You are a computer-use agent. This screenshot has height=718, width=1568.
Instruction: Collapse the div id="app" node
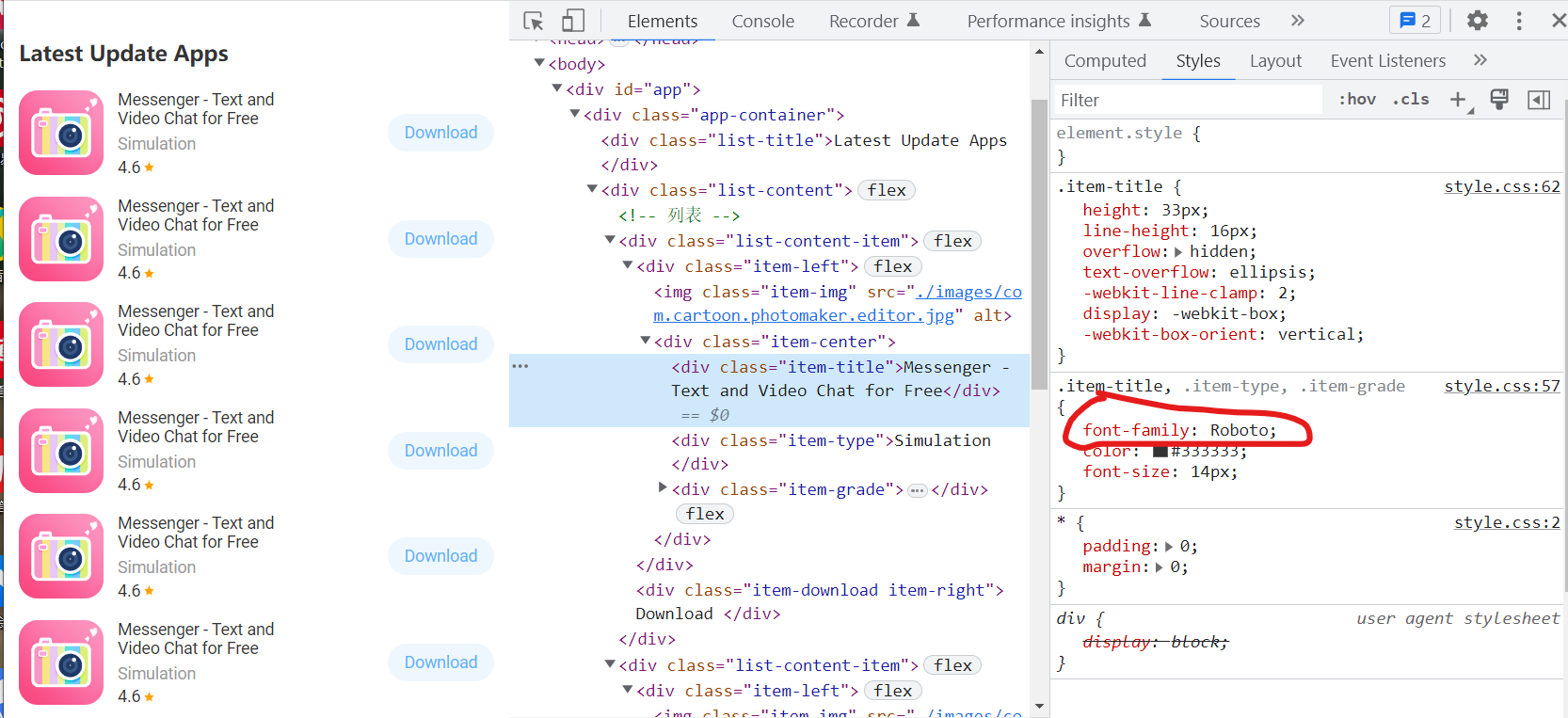coord(557,88)
